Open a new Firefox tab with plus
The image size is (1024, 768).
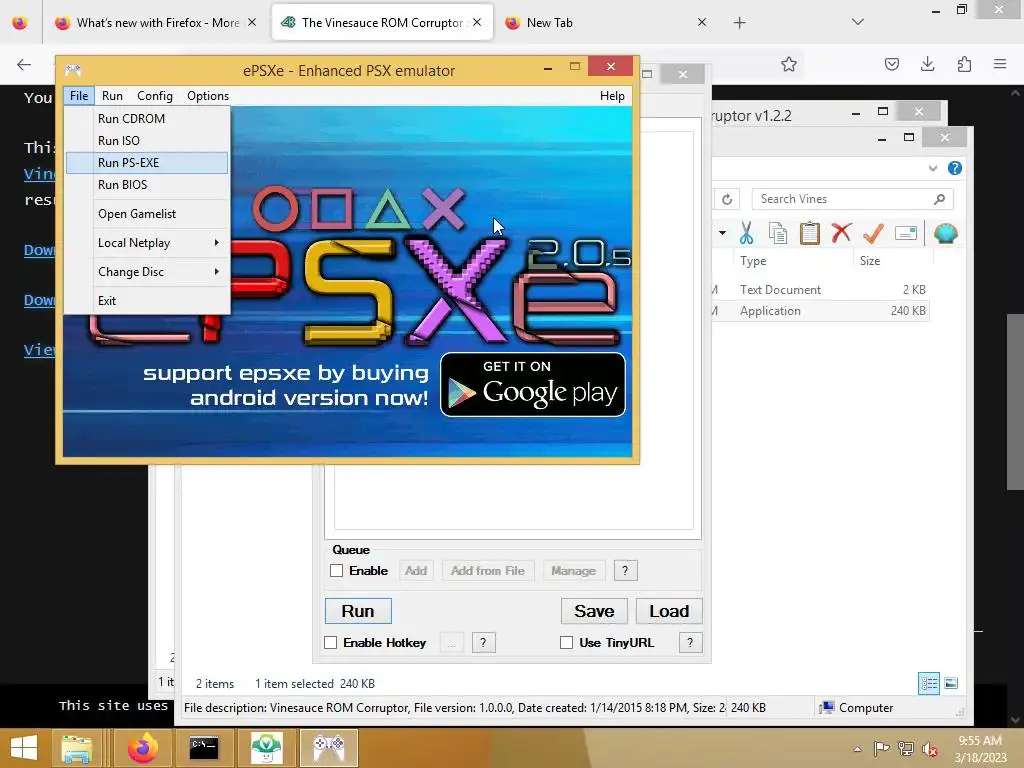739,23
